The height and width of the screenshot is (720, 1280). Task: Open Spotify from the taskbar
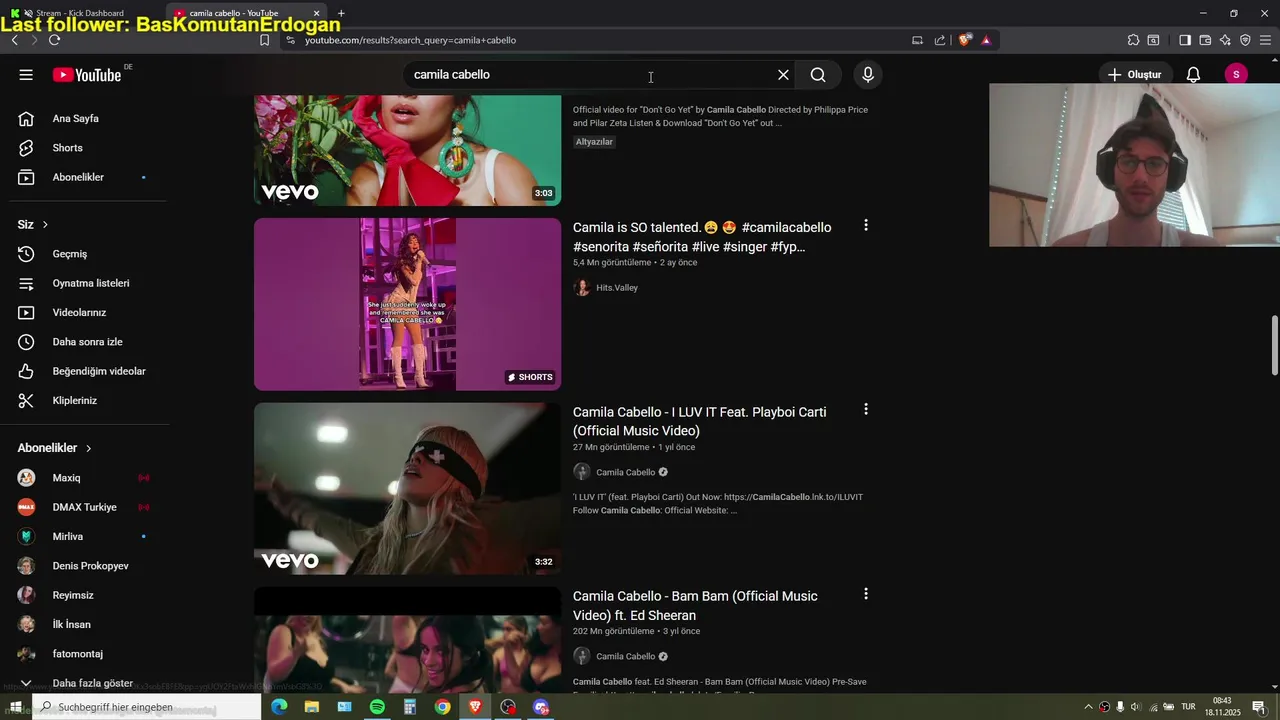[377, 707]
